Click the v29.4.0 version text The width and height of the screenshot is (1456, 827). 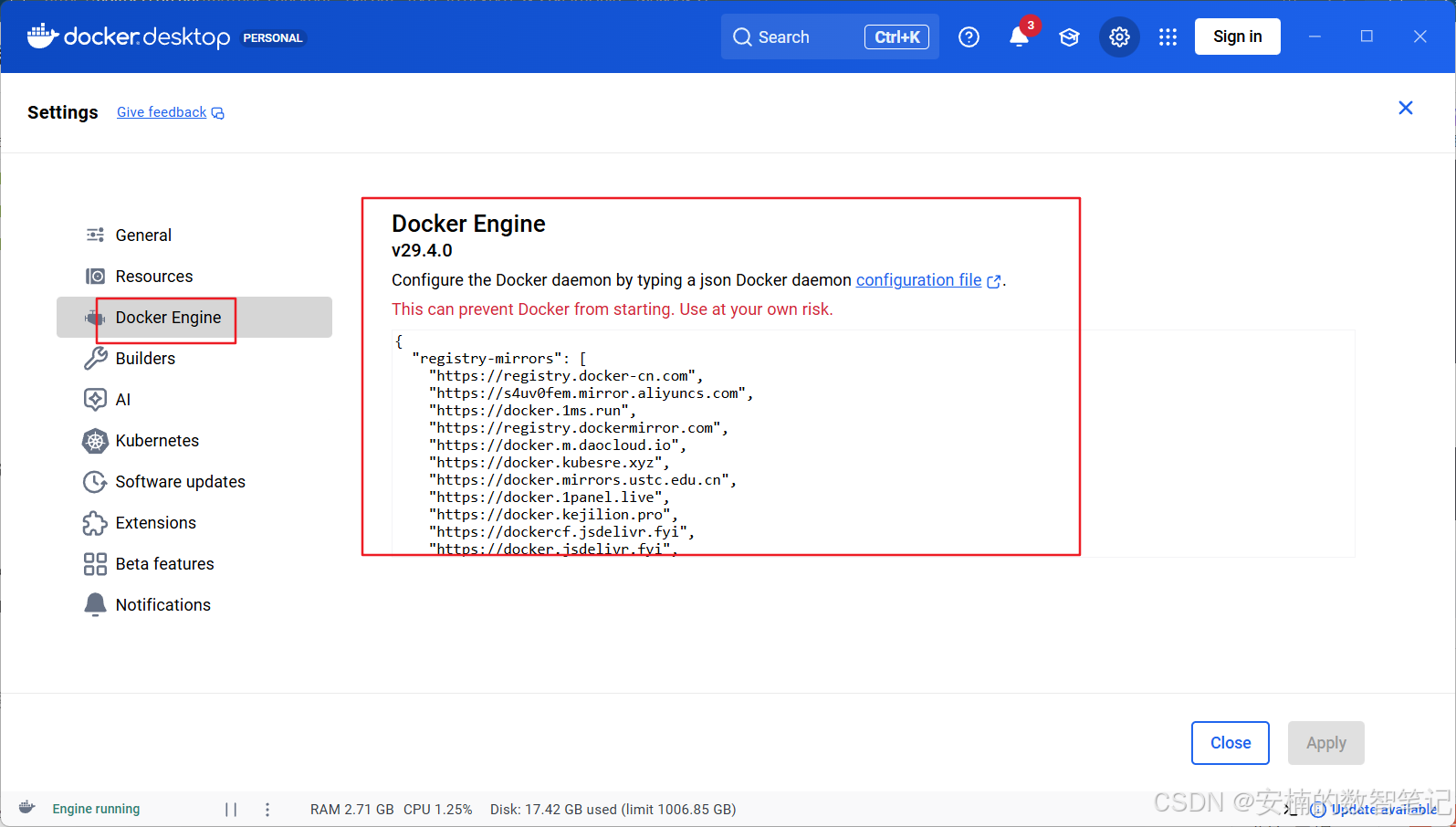point(422,250)
